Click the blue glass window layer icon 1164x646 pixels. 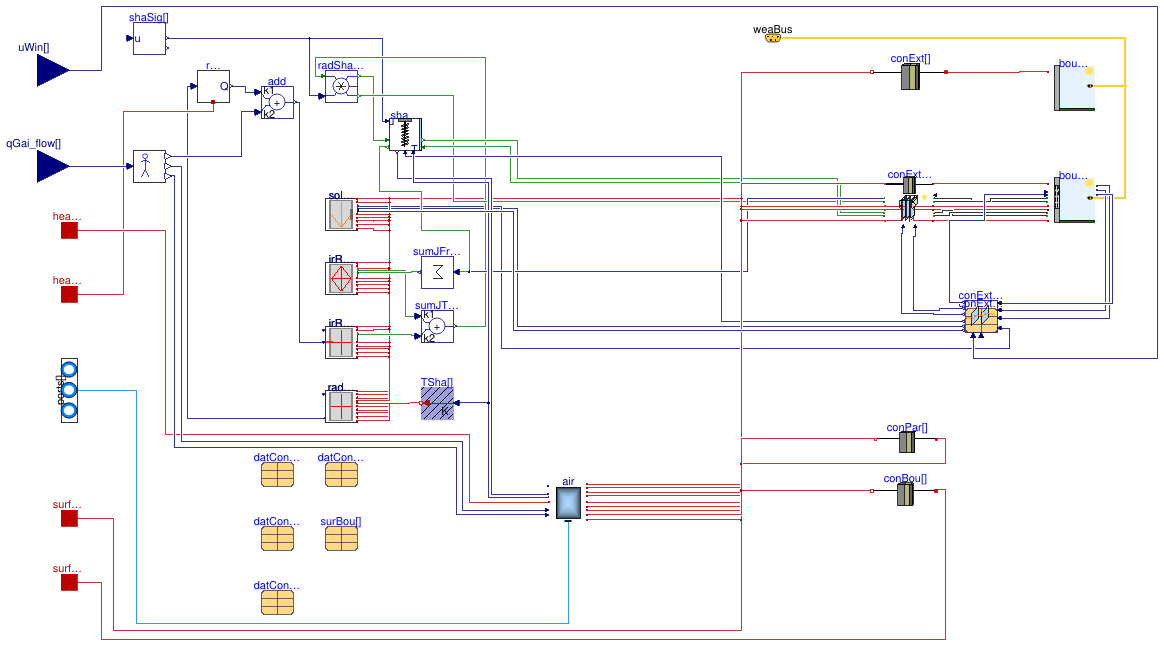[909, 208]
